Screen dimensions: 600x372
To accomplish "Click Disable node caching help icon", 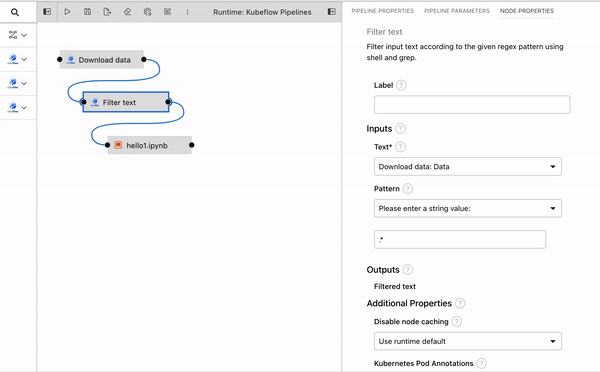I will point(457,321).
